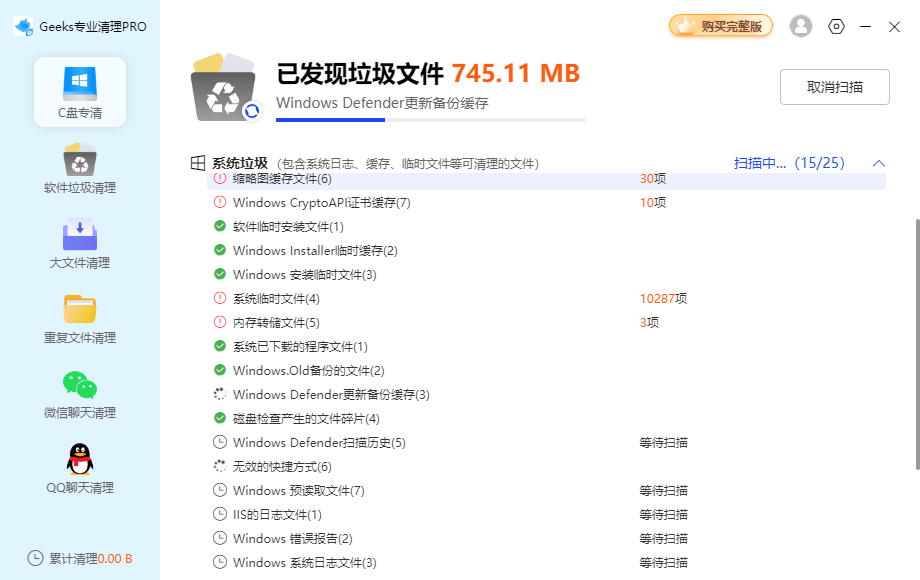This screenshot has height=580, width=920.
Task: Select Windows Defender更新备份缓存(3) list row
Action: point(546,395)
